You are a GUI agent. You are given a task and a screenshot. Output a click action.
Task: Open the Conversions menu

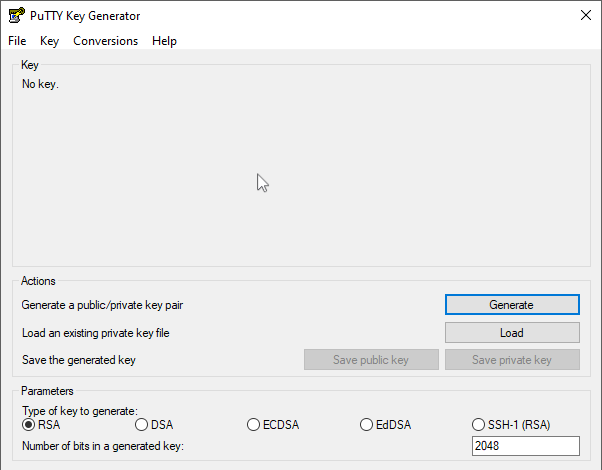105,41
